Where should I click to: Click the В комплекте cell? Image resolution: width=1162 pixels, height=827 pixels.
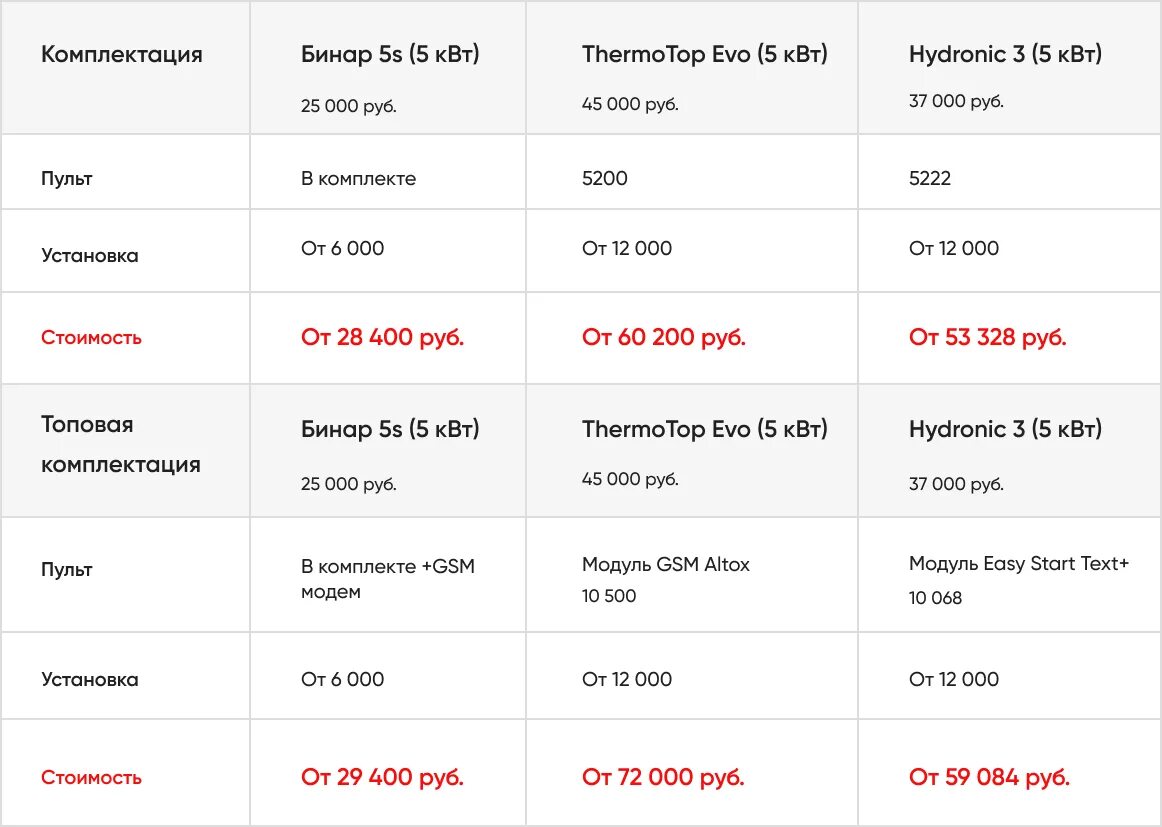pyautogui.click(x=359, y=179)
